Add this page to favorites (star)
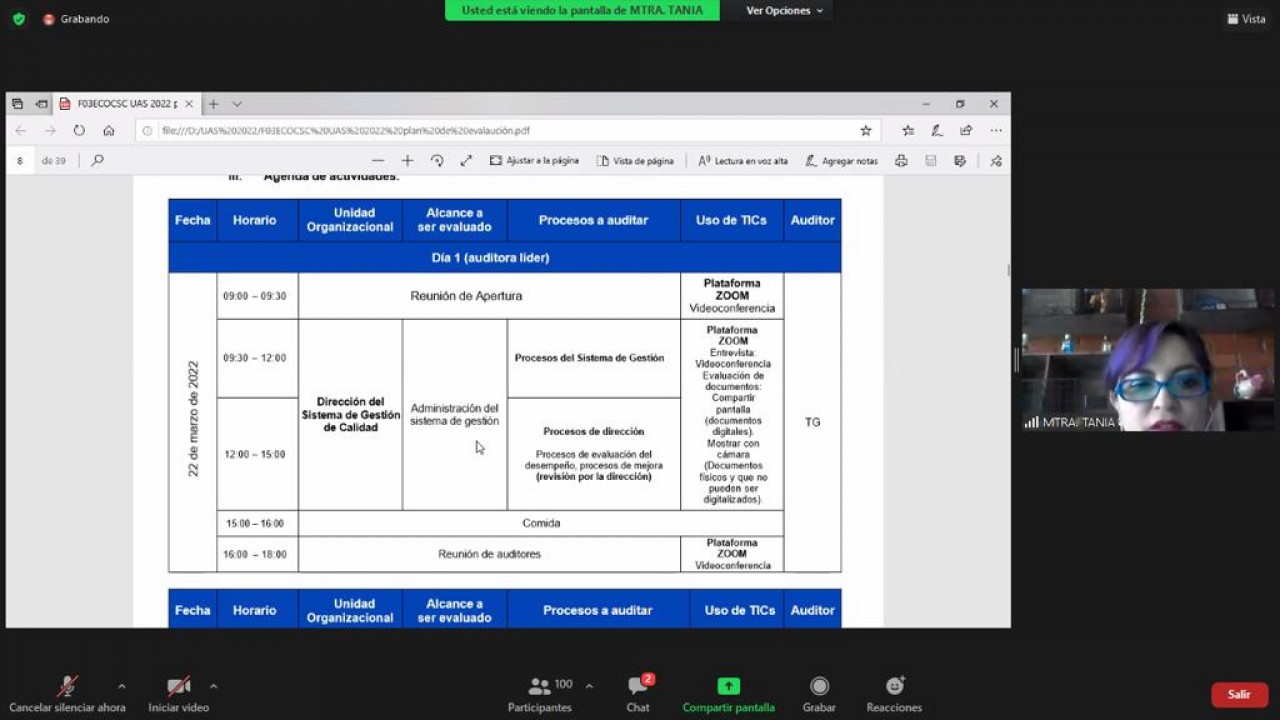Screen dimensions: 1280x720 pos(866,131)
